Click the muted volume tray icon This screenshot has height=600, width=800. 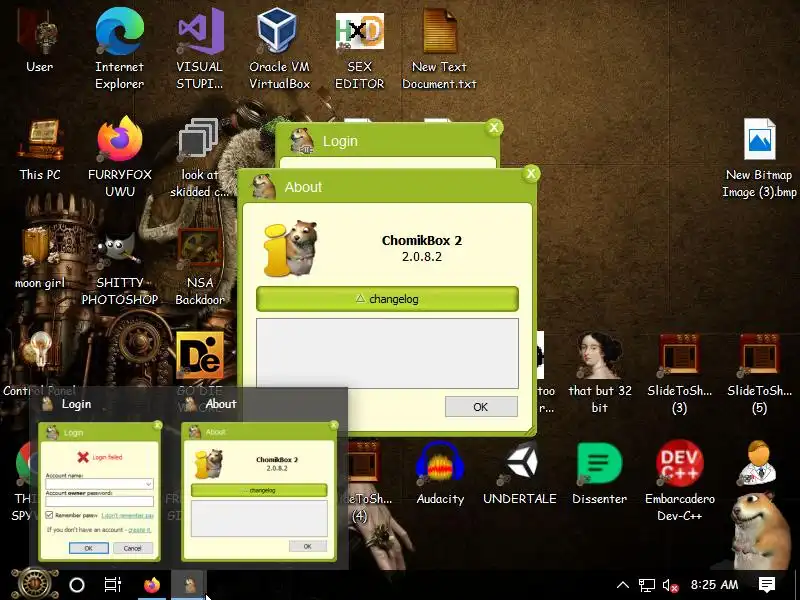(670, 585)
